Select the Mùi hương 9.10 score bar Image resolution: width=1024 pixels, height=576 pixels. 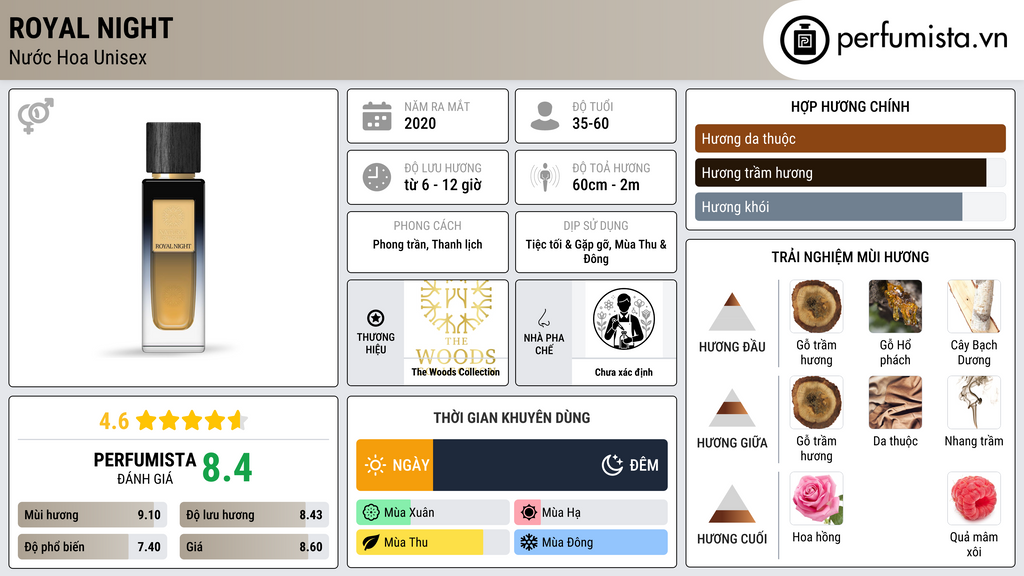pos(92,515)
